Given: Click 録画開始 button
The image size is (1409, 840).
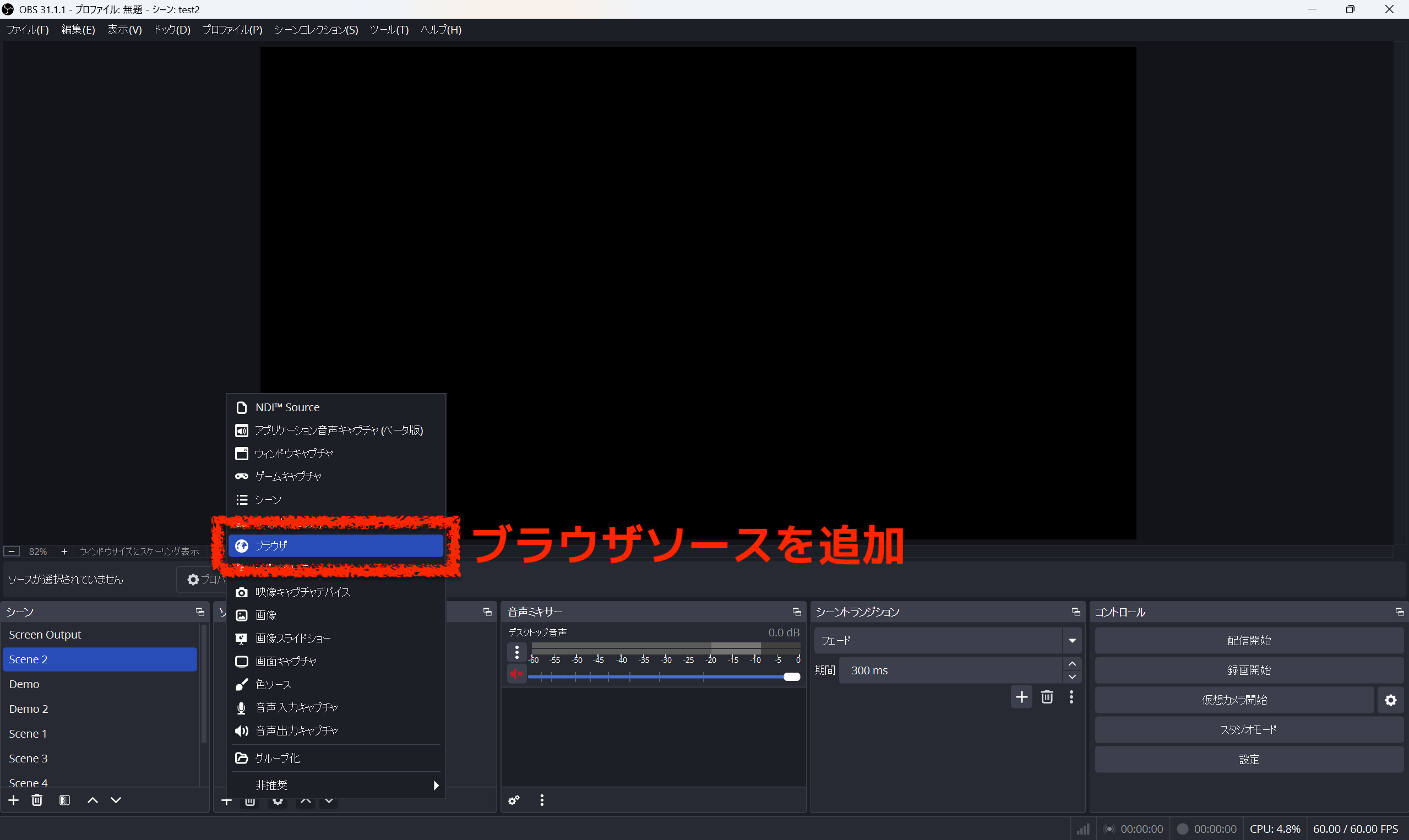Looking at the screenshot, I should (x=1249, y=671).
